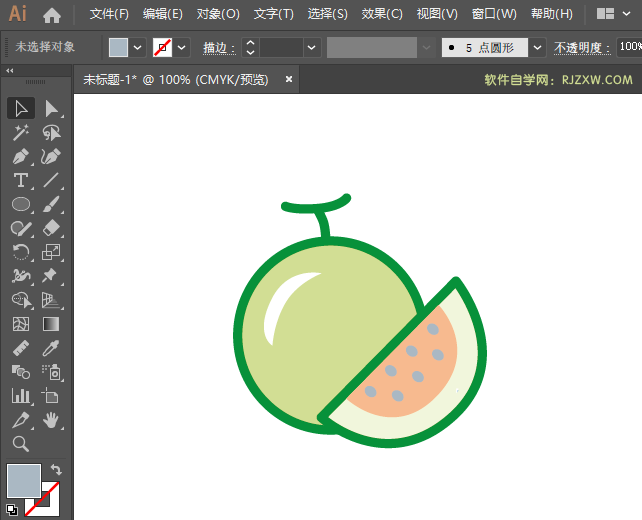Click the 不透明度 opacity label
Viewport: 642px width, 520px height.
click(582, 47)
